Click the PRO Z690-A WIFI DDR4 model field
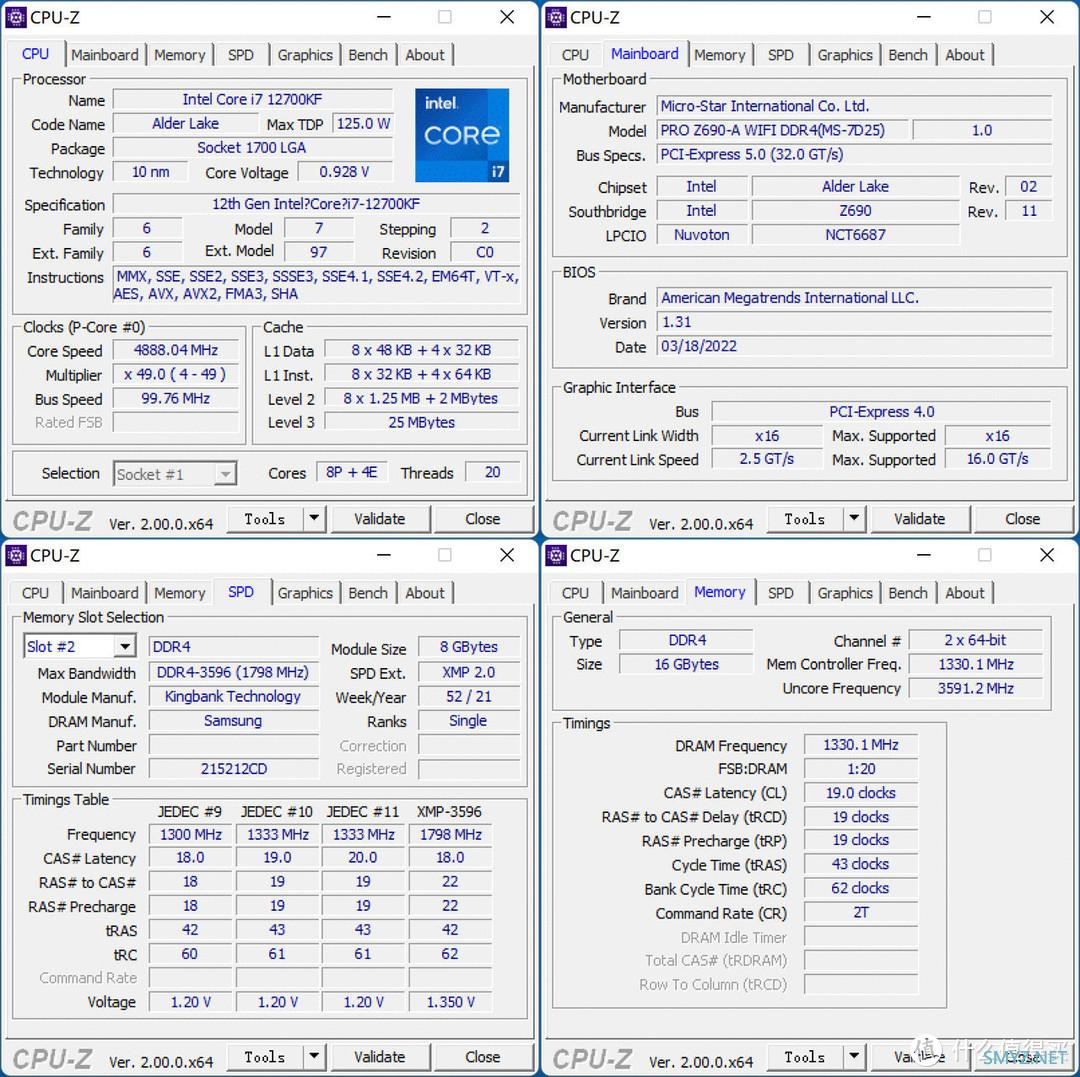Image resolution: width=1080 pixels, height=1077 pixels. coord(781,130)
